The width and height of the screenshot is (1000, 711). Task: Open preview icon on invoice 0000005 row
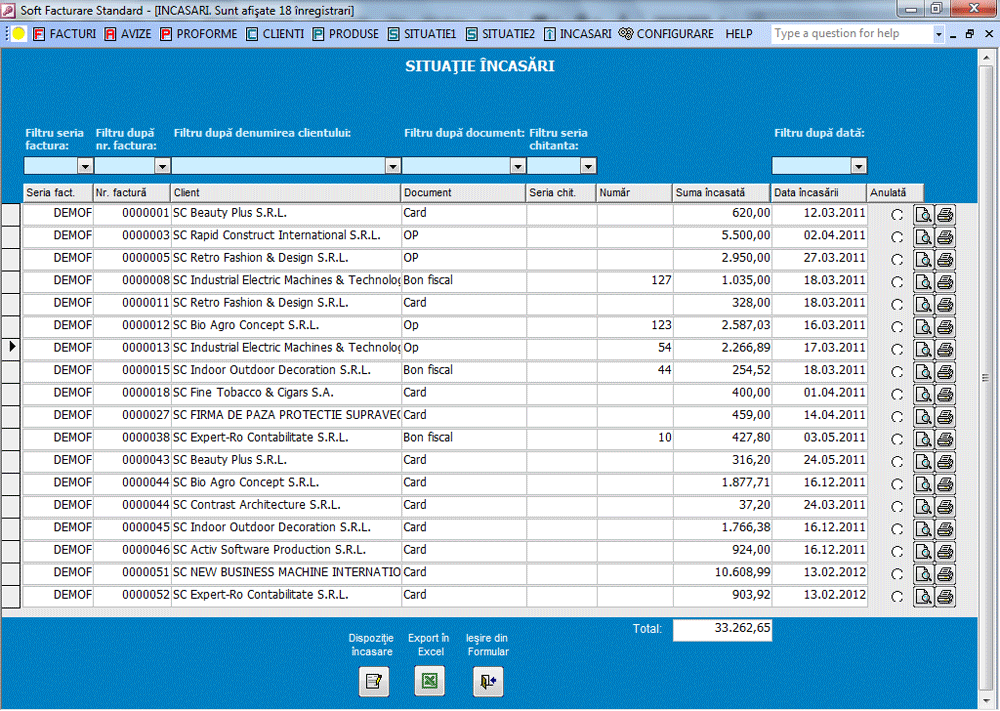coord(923,260)
